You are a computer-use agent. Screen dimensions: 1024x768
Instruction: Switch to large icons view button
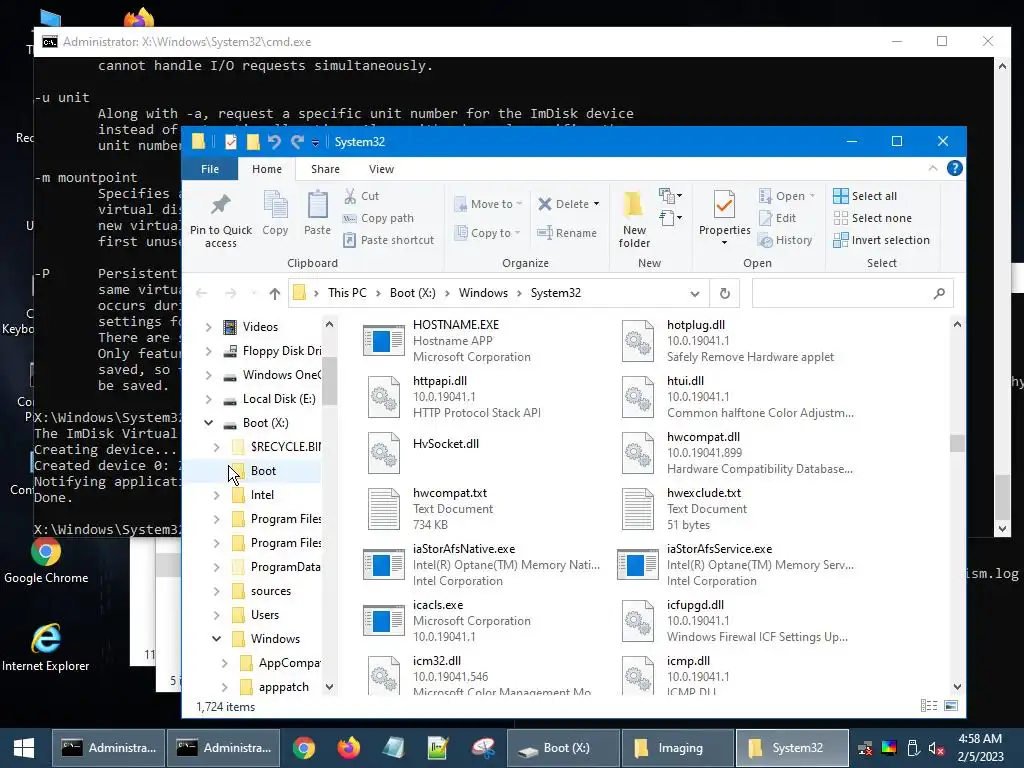pos(951,706)
